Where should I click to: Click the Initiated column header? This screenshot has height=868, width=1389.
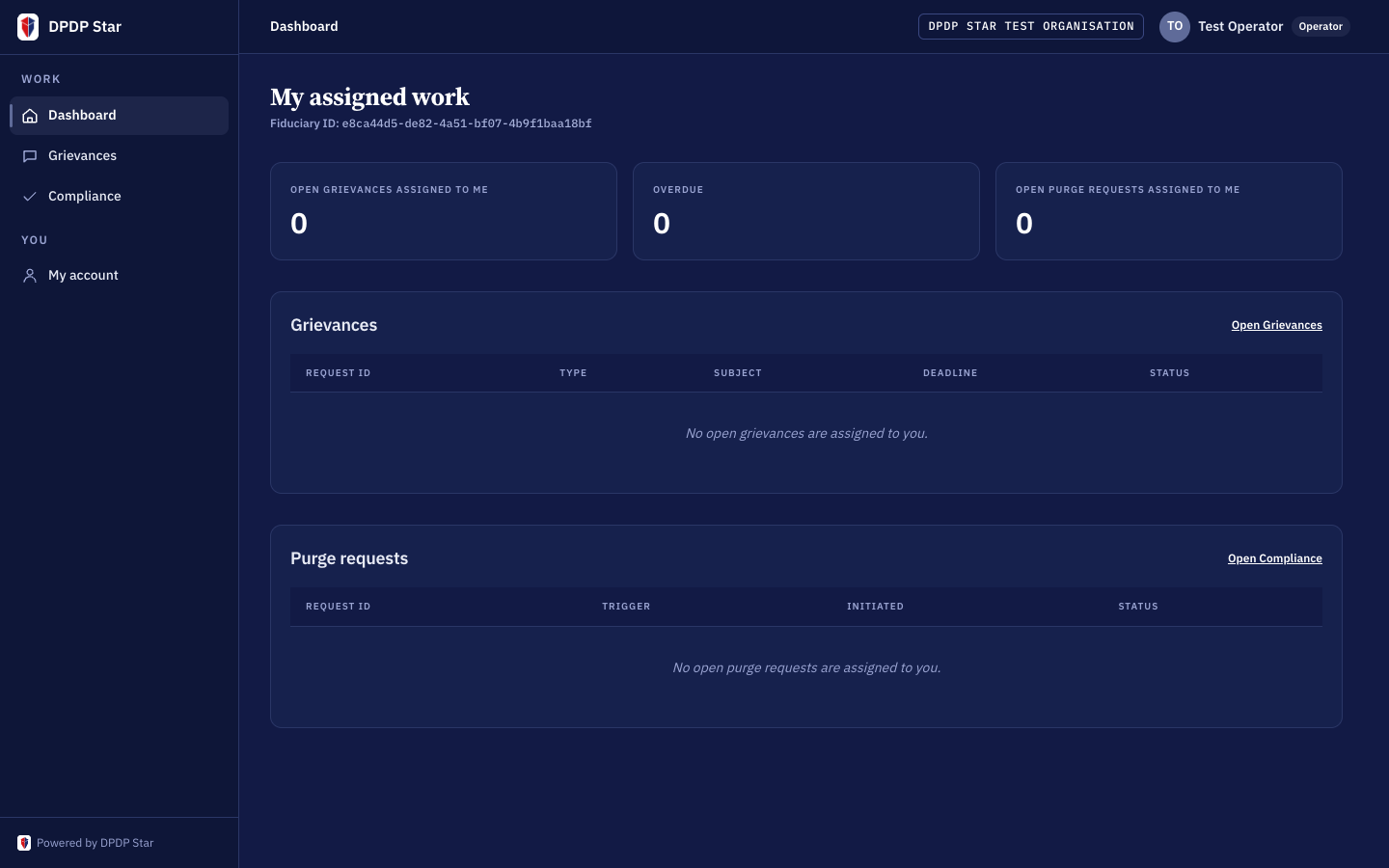coord(875,607)
